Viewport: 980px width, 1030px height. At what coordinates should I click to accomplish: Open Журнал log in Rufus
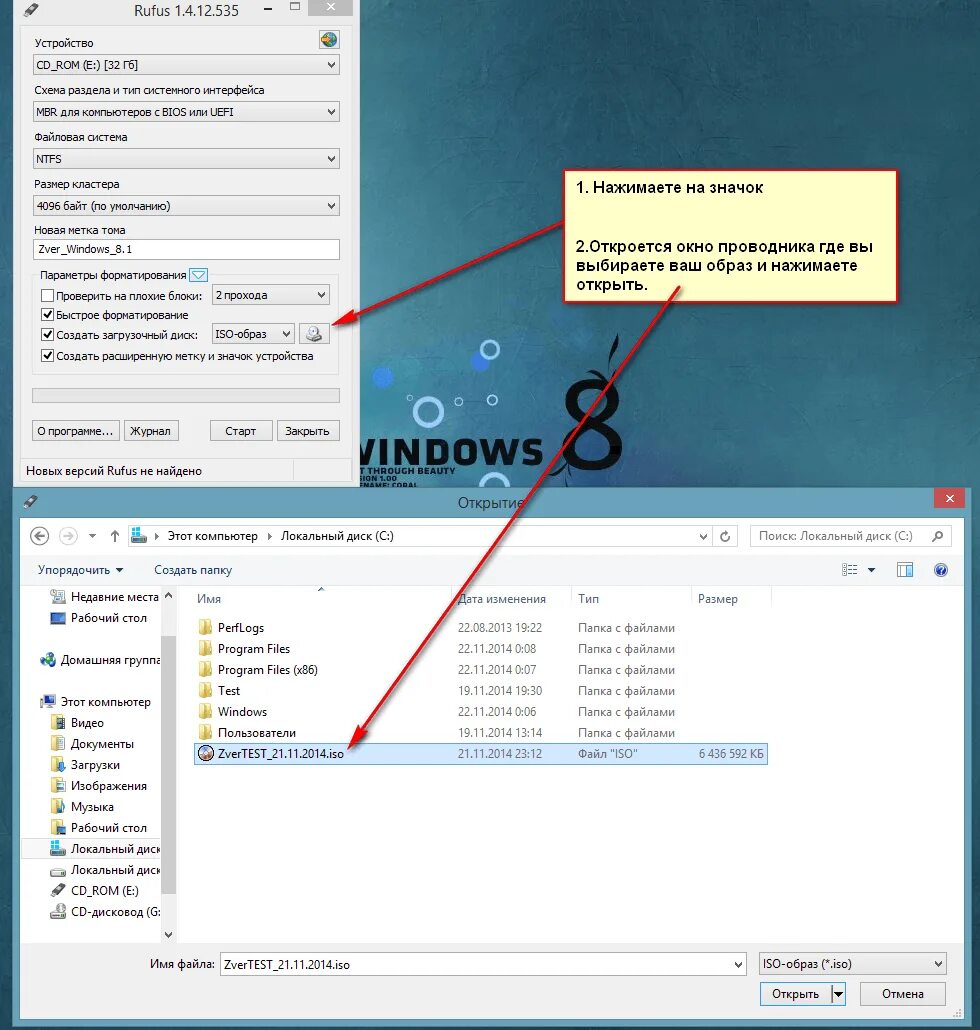pos(150,431)
